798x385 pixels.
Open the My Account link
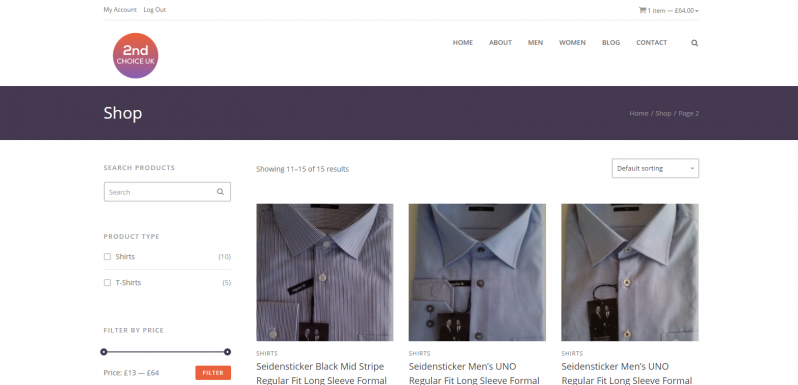[x=120, y=10]
